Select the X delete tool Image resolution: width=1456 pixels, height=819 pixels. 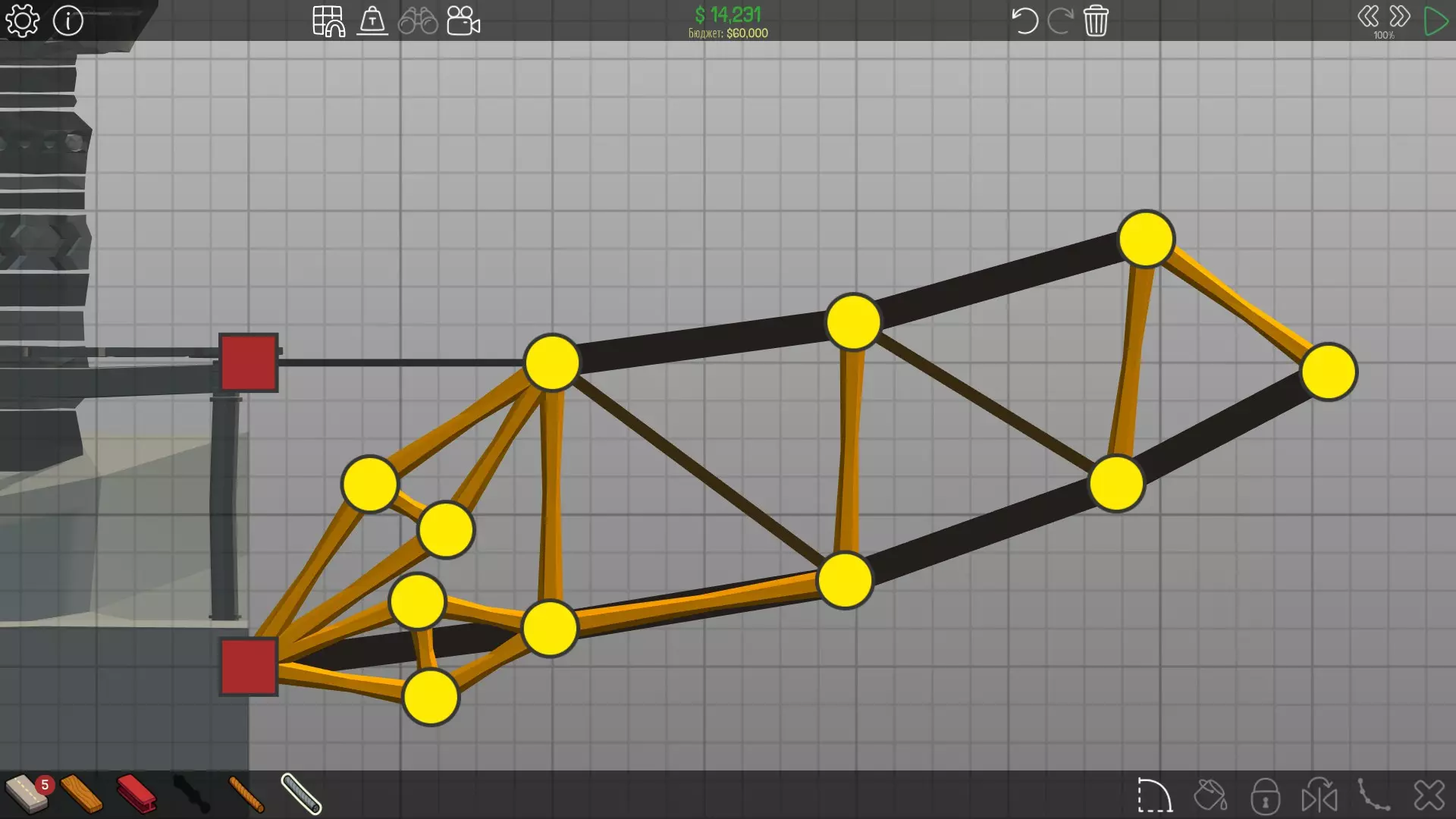(1429, 795)
